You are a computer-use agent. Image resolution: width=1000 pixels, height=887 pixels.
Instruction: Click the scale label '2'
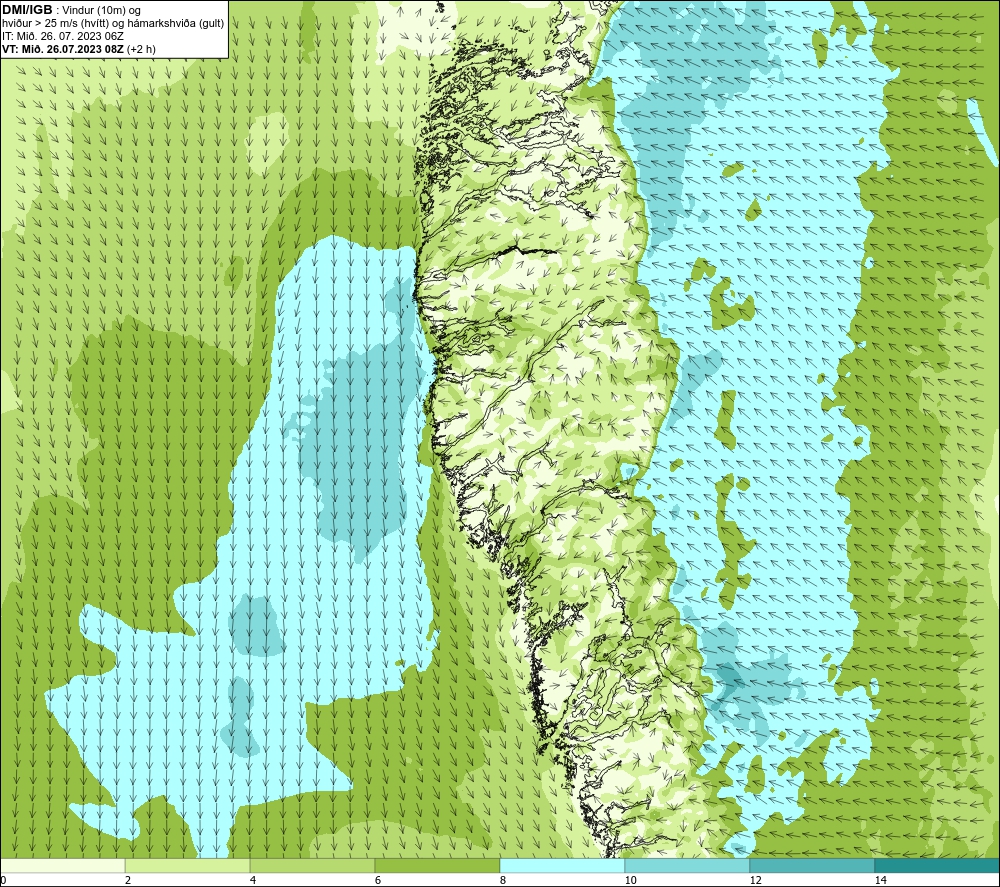[x=128, y=880]
